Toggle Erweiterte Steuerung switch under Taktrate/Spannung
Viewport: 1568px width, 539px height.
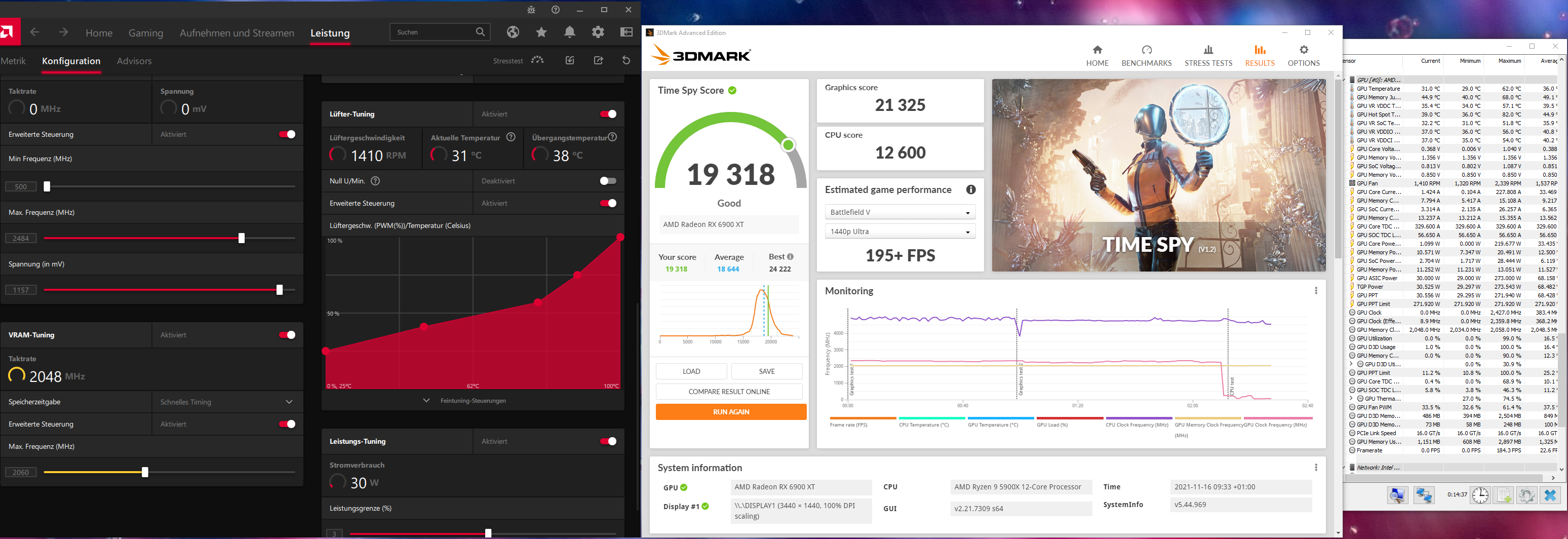coord(287,134)
